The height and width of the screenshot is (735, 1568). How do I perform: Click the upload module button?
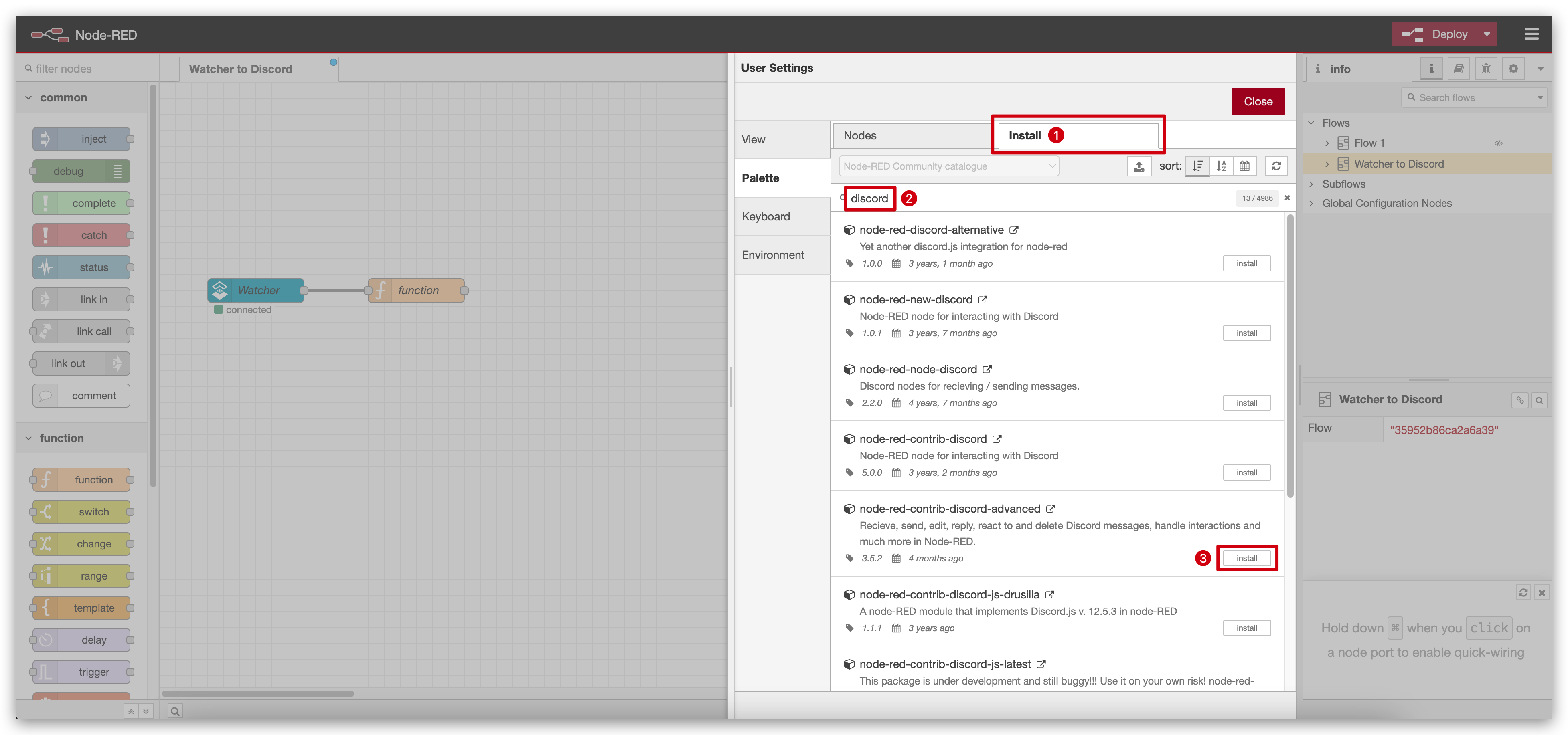(x=1138, y=166)
